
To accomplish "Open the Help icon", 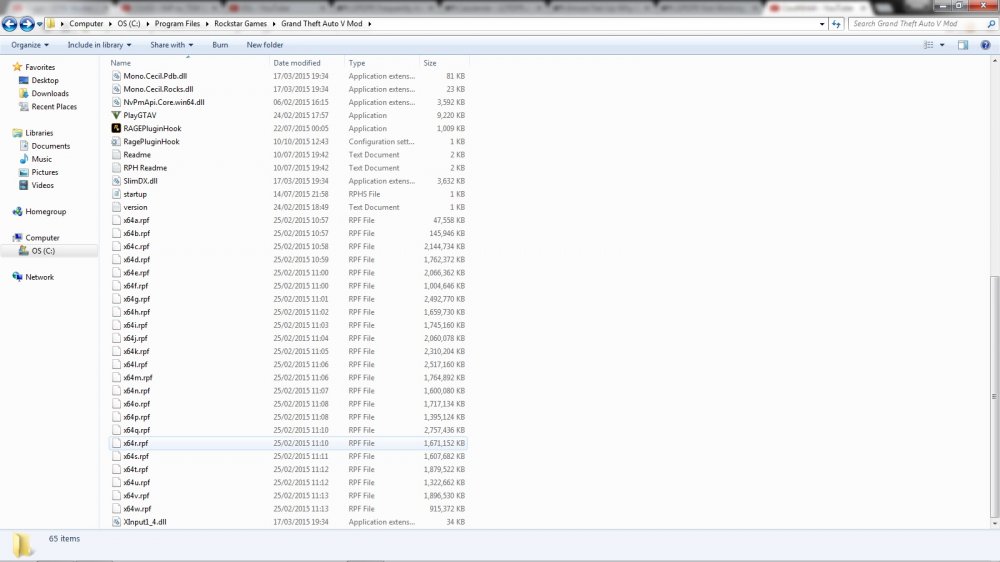I will (x=985, y=45).
